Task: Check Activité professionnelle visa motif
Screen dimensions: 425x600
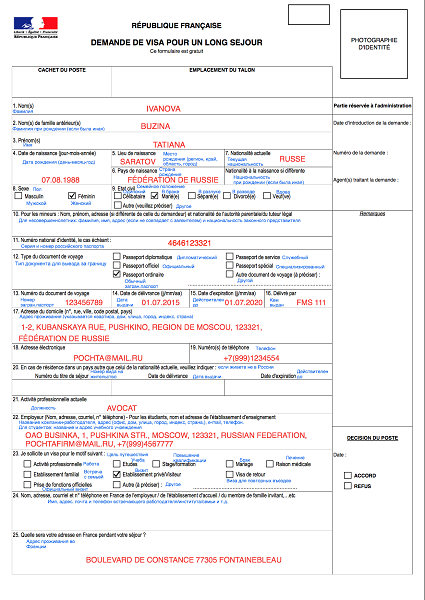Action: [27, 464]
